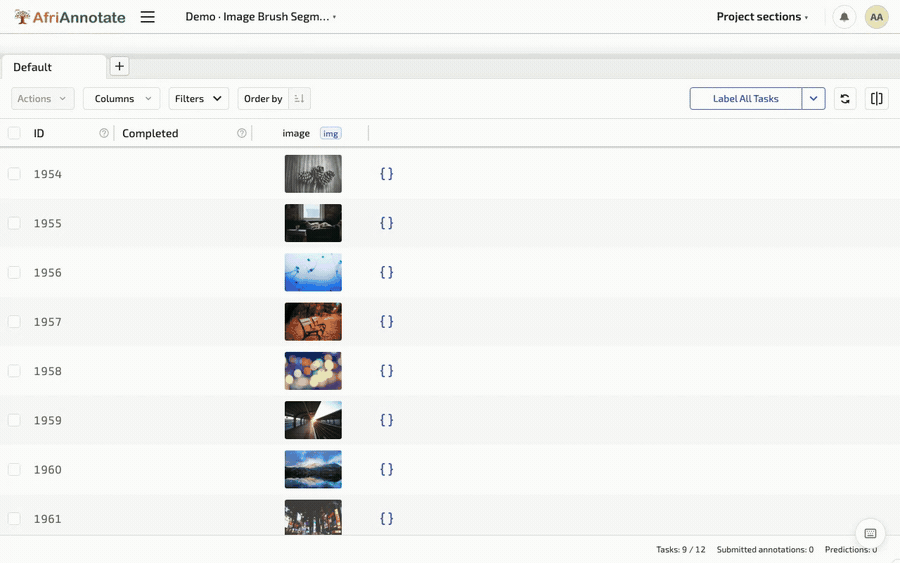Viewport: 900px width, 563px height.
Task: Open the blue splash thumbnail for 1956
Action: pos(313,272)
